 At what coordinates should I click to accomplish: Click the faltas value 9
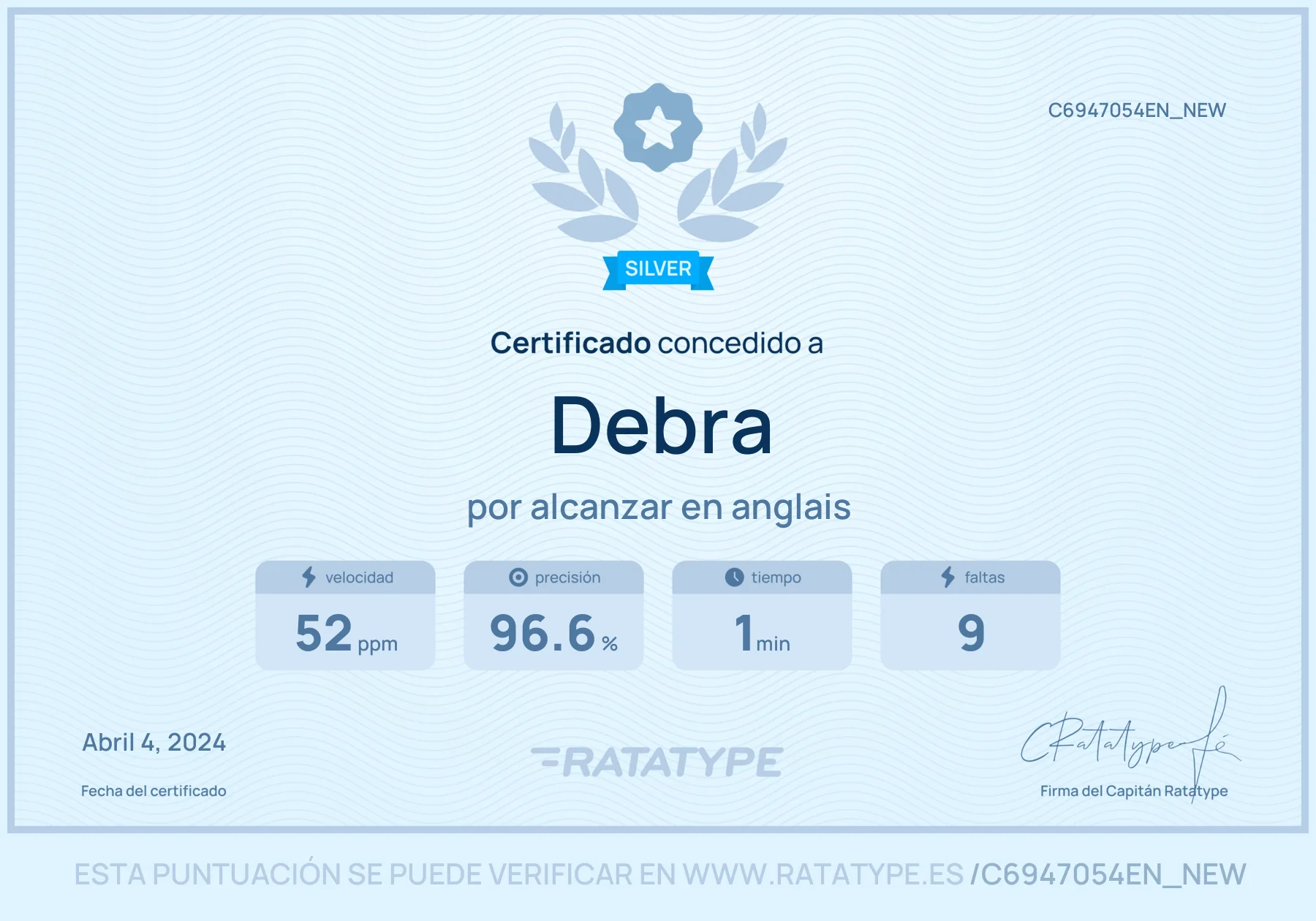971,633
